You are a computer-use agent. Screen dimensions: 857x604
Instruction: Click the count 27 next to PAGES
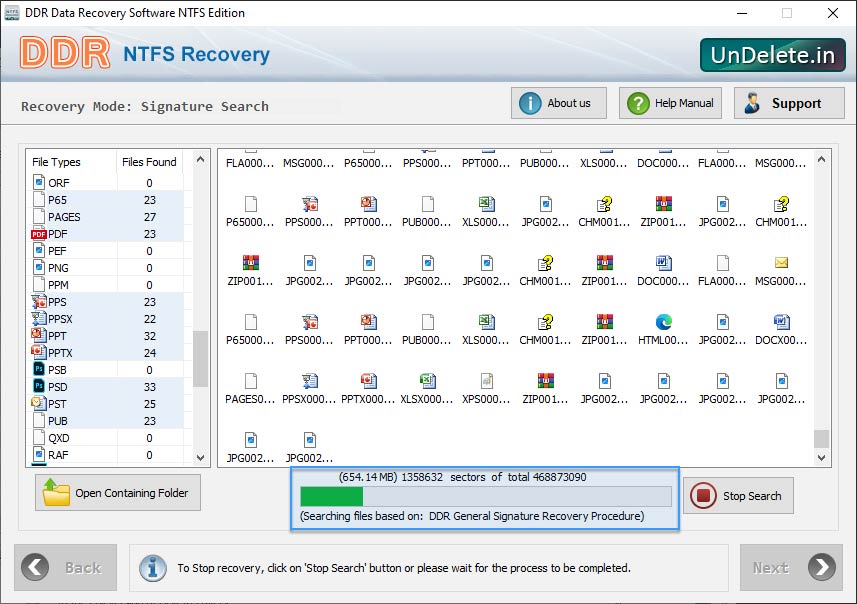coord(150,217)
